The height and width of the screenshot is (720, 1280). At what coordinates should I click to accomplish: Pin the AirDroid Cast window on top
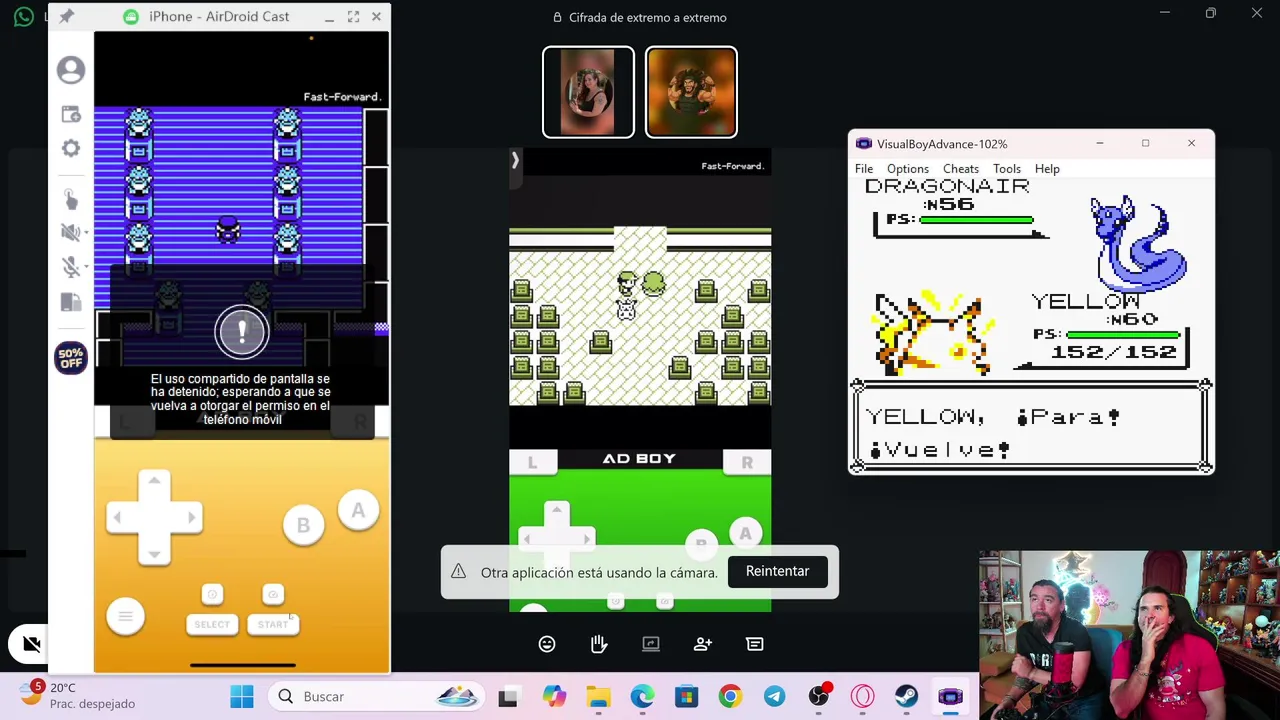[x=66, y=17]
